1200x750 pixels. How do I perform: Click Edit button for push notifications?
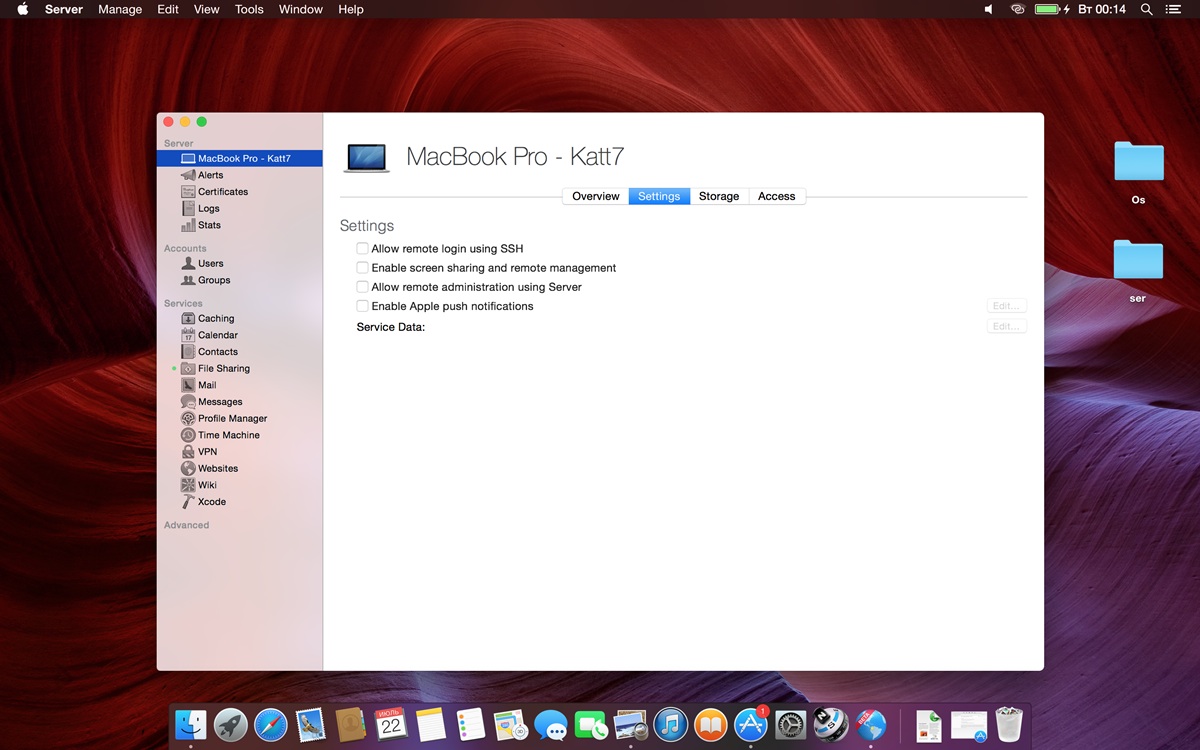[x=1006, y=306]
